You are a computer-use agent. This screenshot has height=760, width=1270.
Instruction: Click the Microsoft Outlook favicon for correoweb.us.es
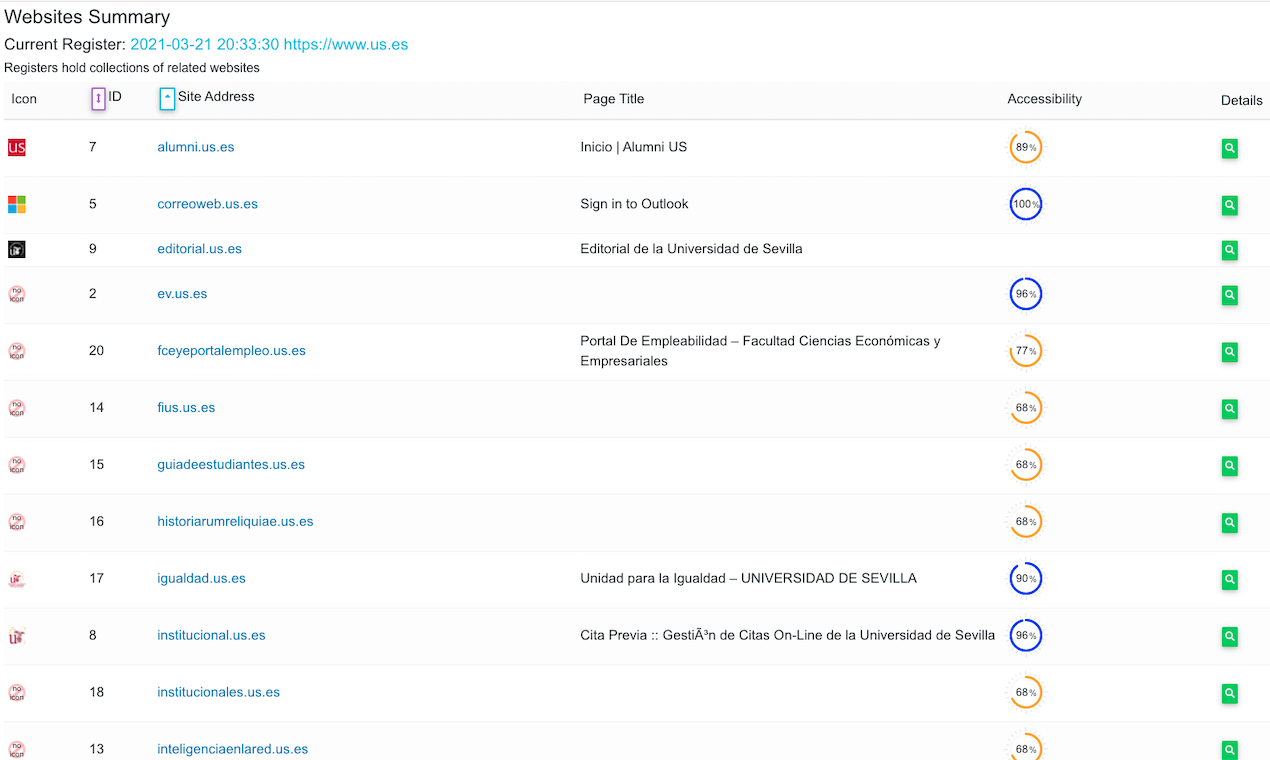(x=16, y=204)
